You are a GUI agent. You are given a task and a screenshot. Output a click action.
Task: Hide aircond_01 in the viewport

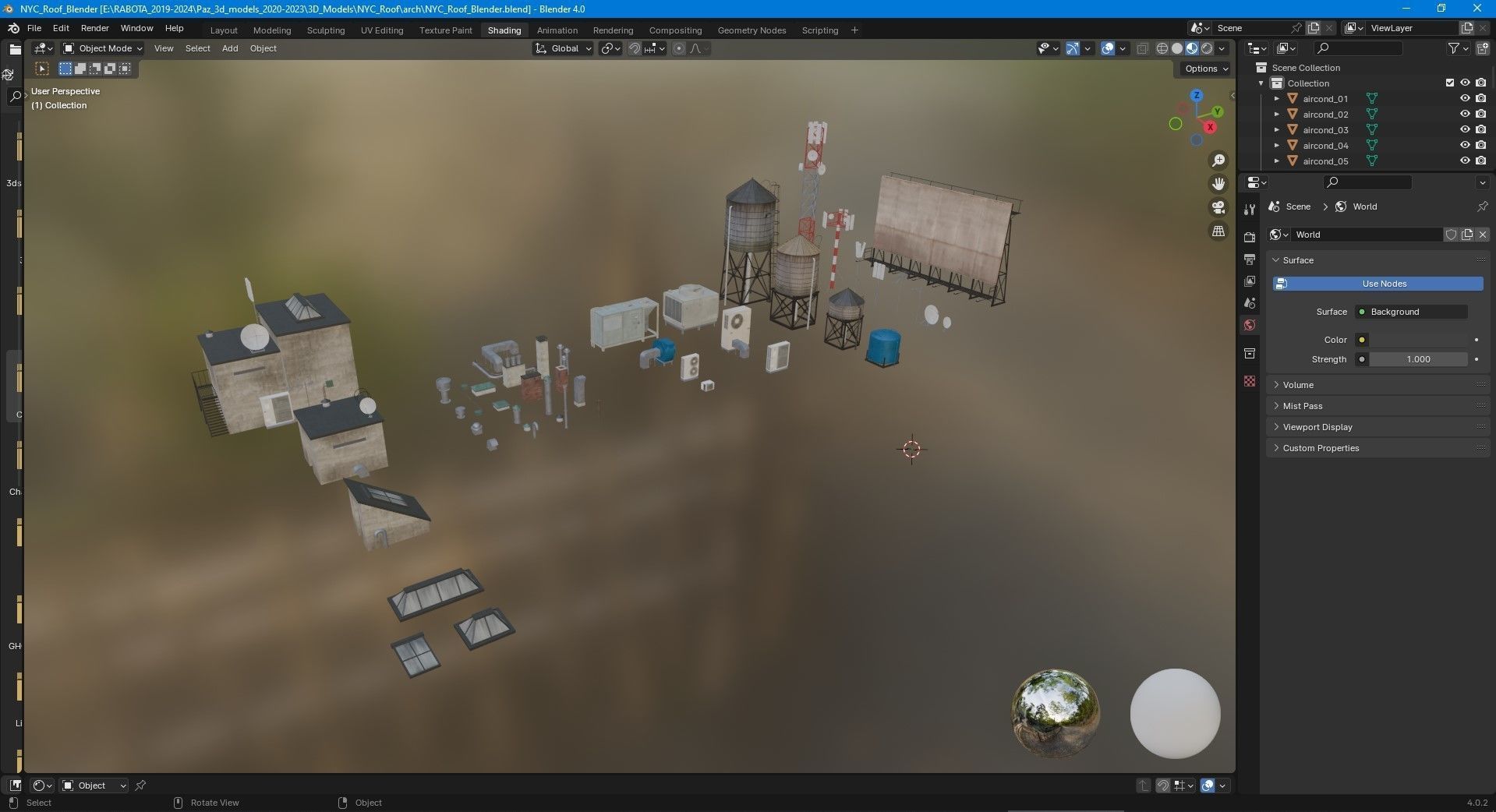pos(1465,99)
